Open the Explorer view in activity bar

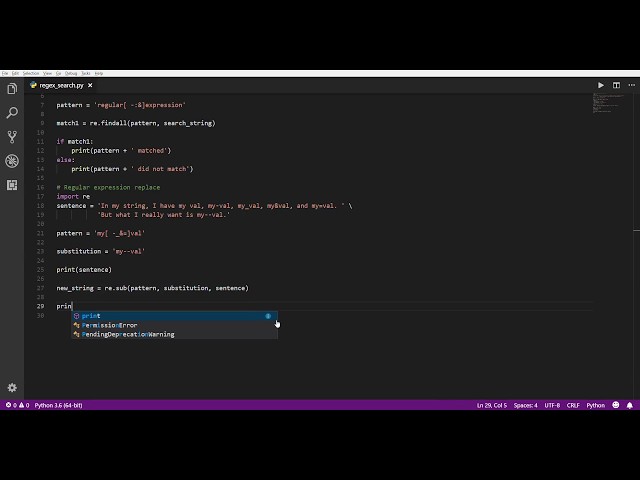(12, 88)
